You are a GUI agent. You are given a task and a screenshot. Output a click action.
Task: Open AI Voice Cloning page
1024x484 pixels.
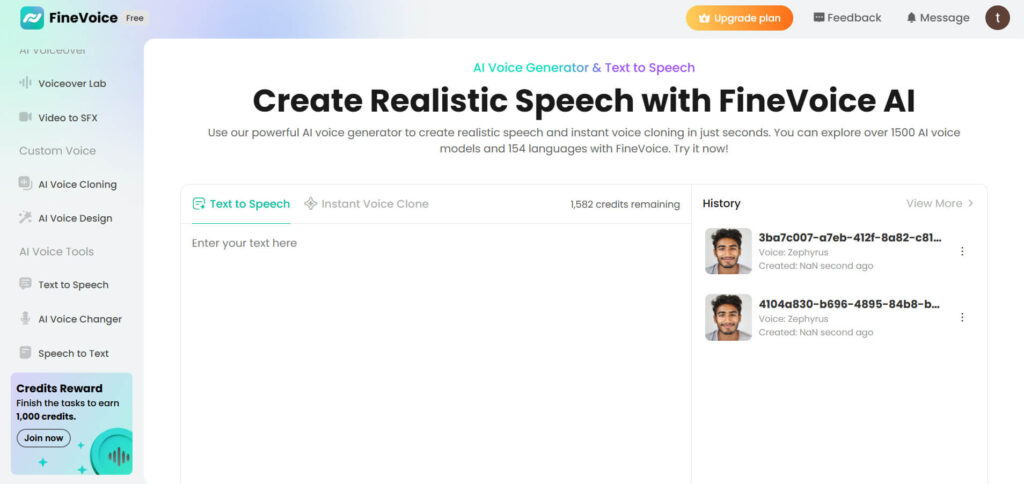coord(77,184)
